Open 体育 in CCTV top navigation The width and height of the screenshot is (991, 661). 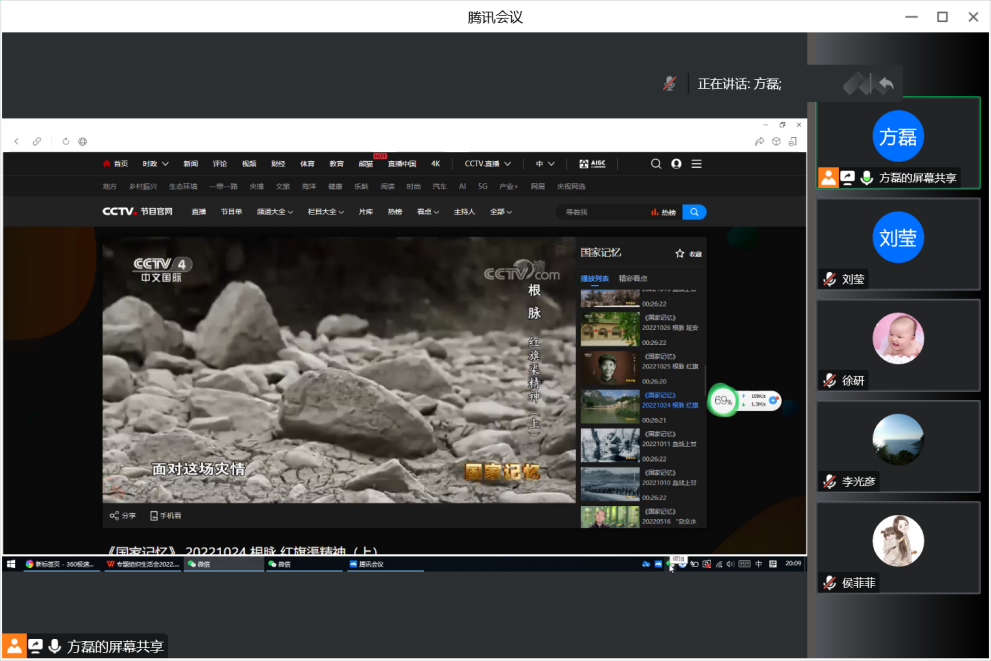click(x=307, y=164)
